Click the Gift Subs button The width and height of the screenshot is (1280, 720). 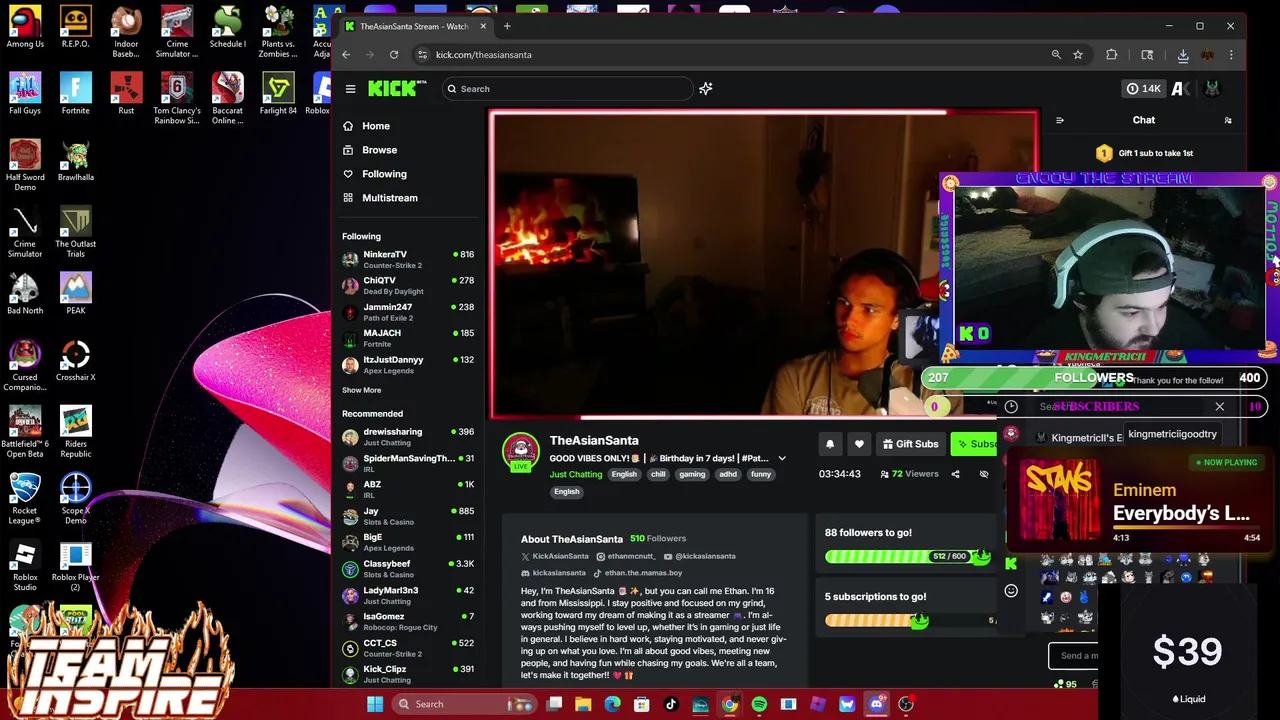click(910, 444)
